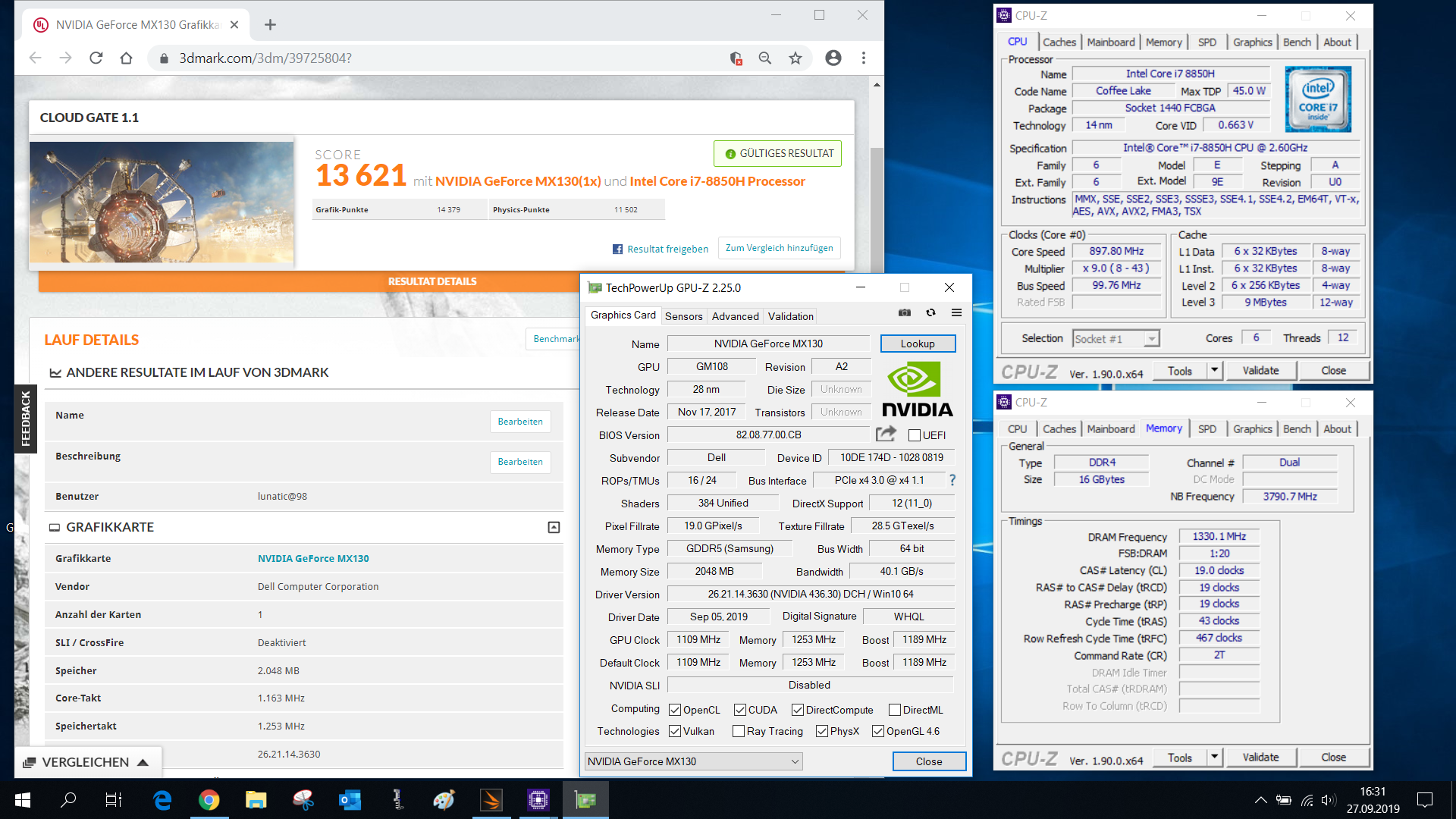Click bookmark star icon in address bar
1456x819 pixels.
(795, 58)
